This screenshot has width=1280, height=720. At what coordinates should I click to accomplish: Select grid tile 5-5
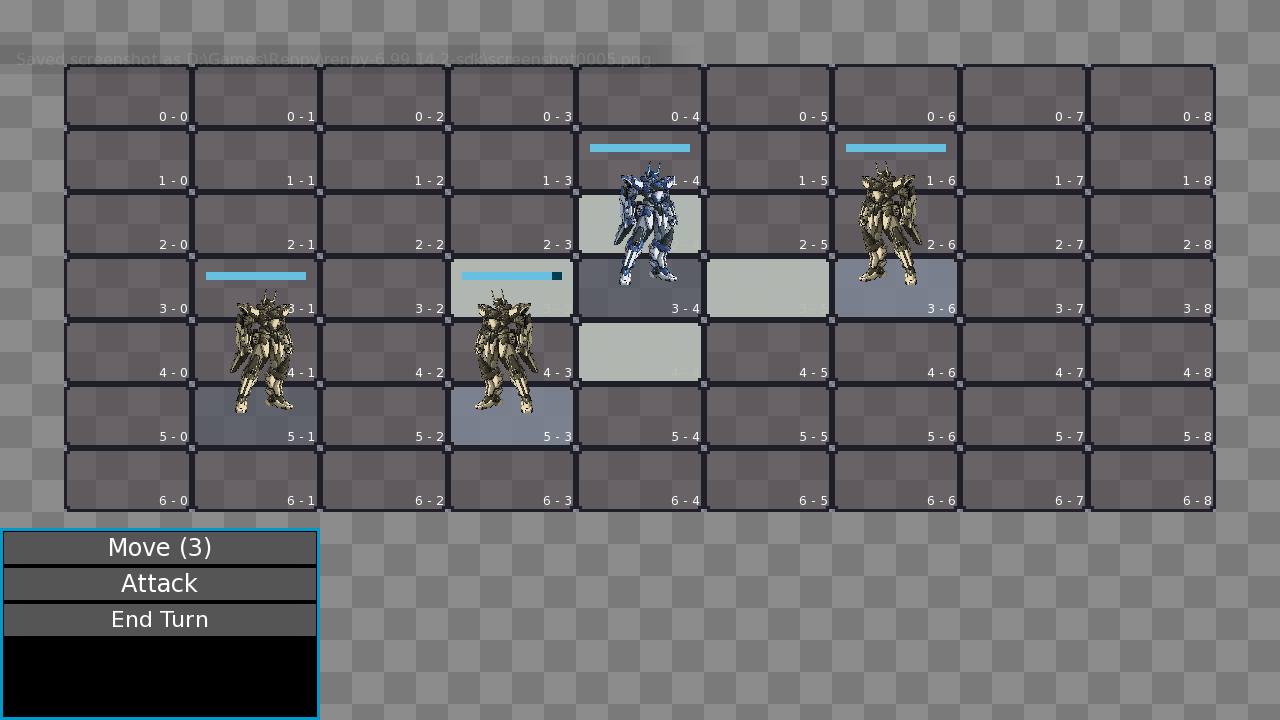768,416
